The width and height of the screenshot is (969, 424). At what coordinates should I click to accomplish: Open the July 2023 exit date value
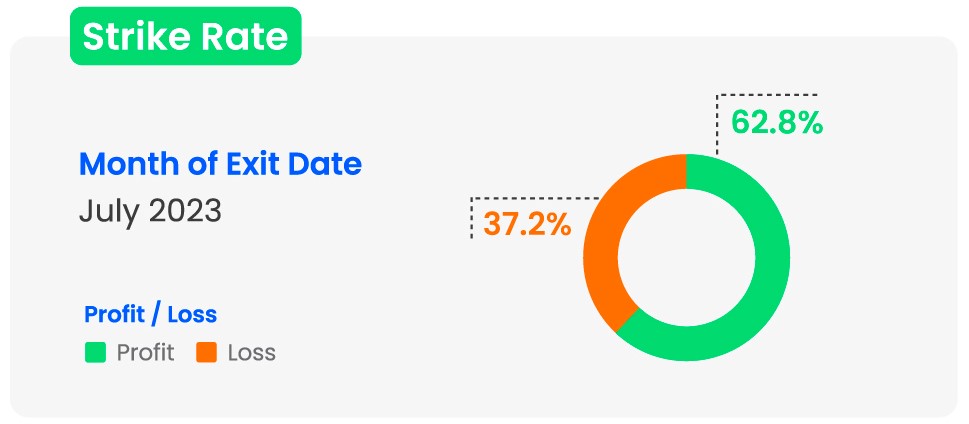(150, 212)
